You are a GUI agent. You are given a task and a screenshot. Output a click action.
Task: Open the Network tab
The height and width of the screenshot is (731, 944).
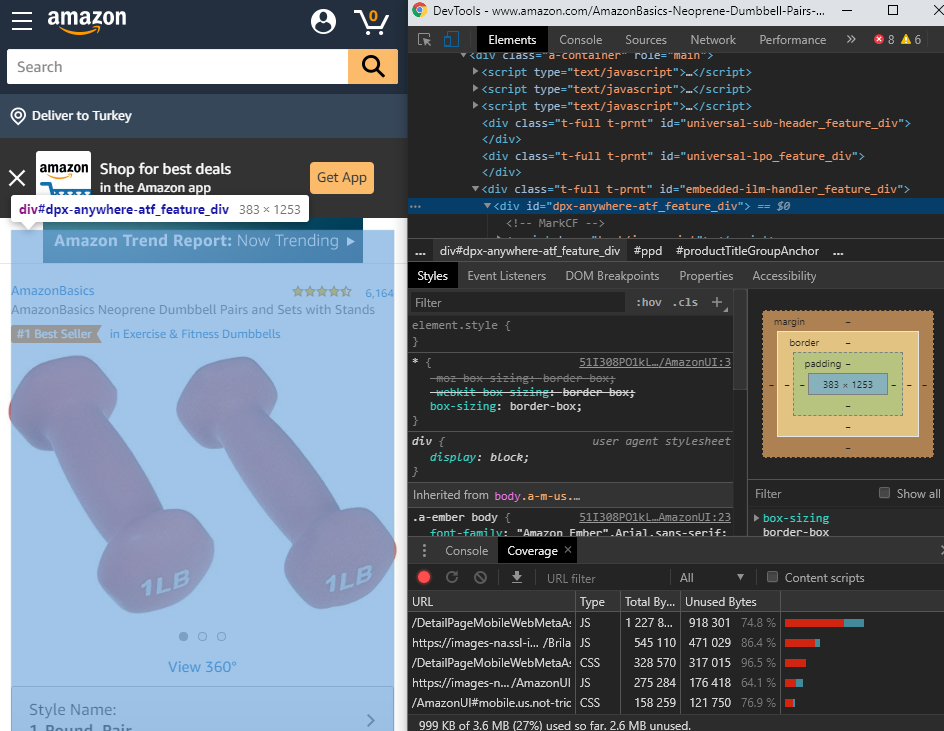(x=713, y=40)
